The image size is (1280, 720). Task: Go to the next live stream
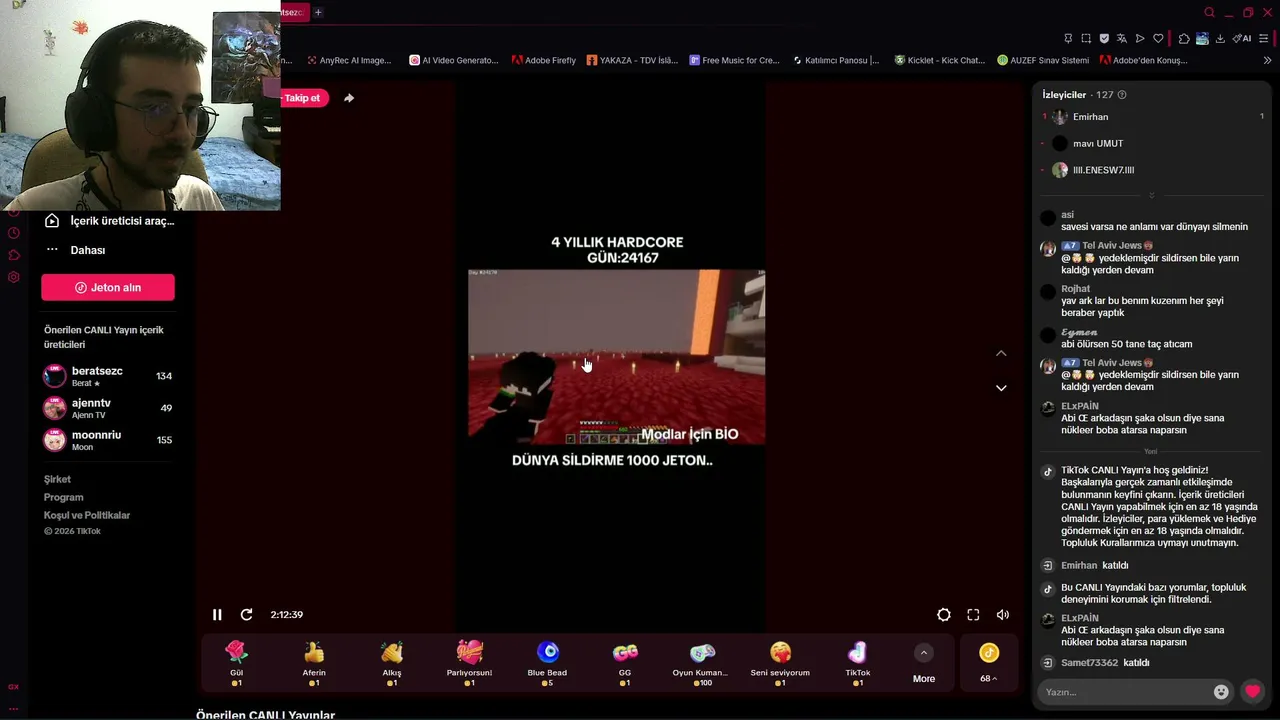point(1001,388)
